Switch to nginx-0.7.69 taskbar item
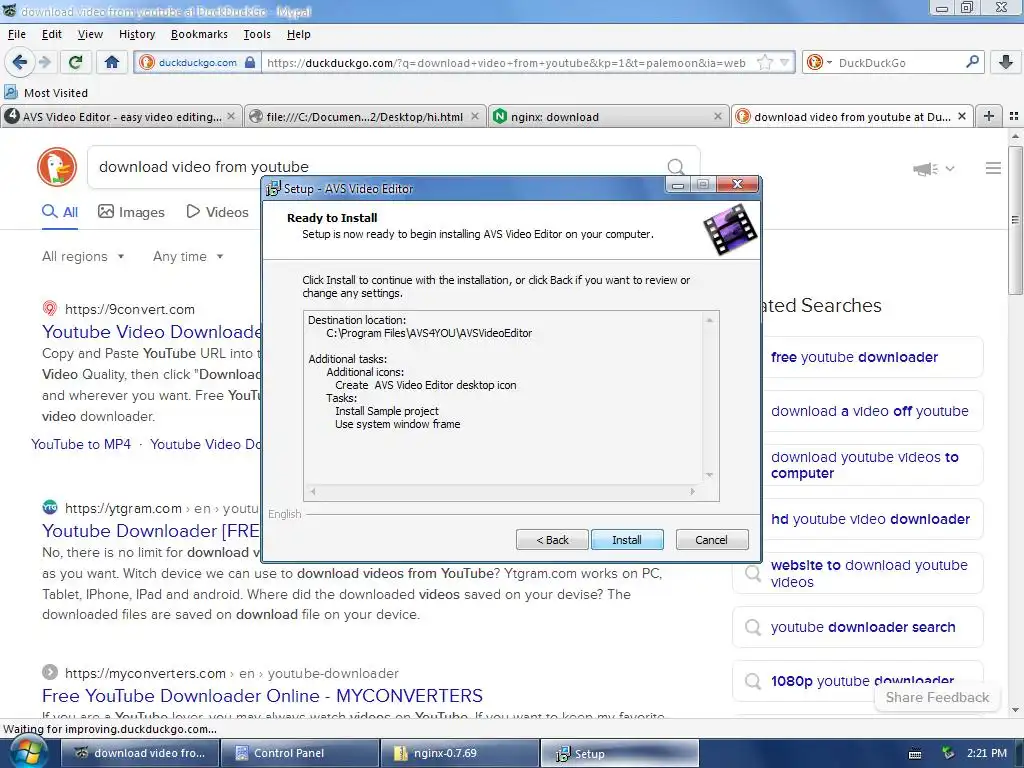 coord(460,753)
